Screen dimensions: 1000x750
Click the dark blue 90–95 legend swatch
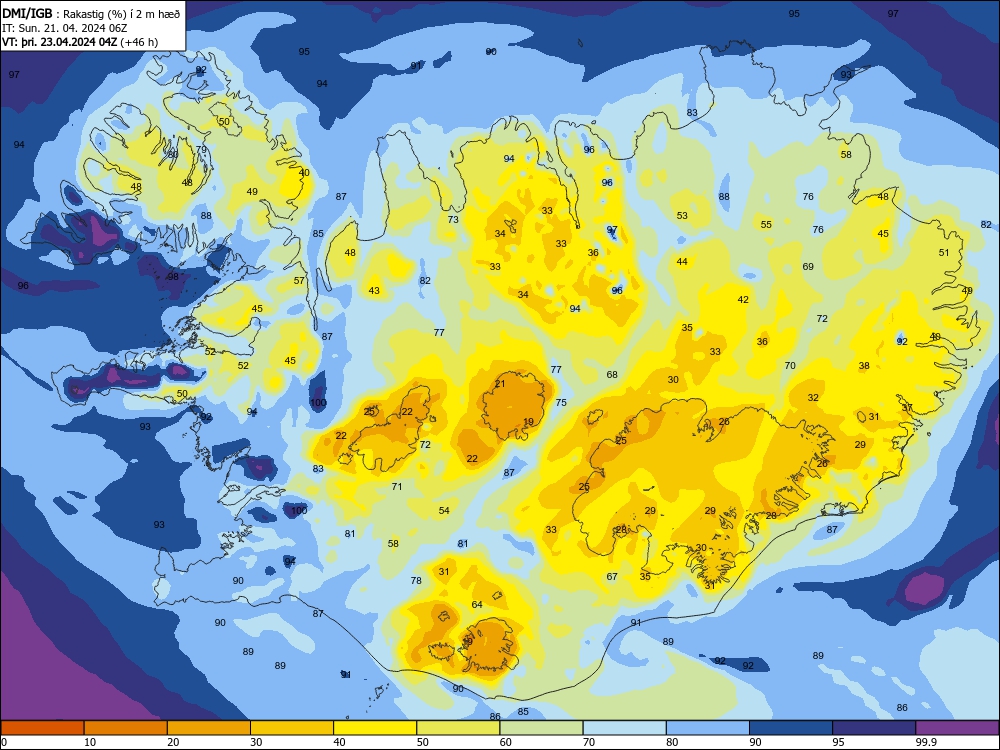(x=791, y=728)
